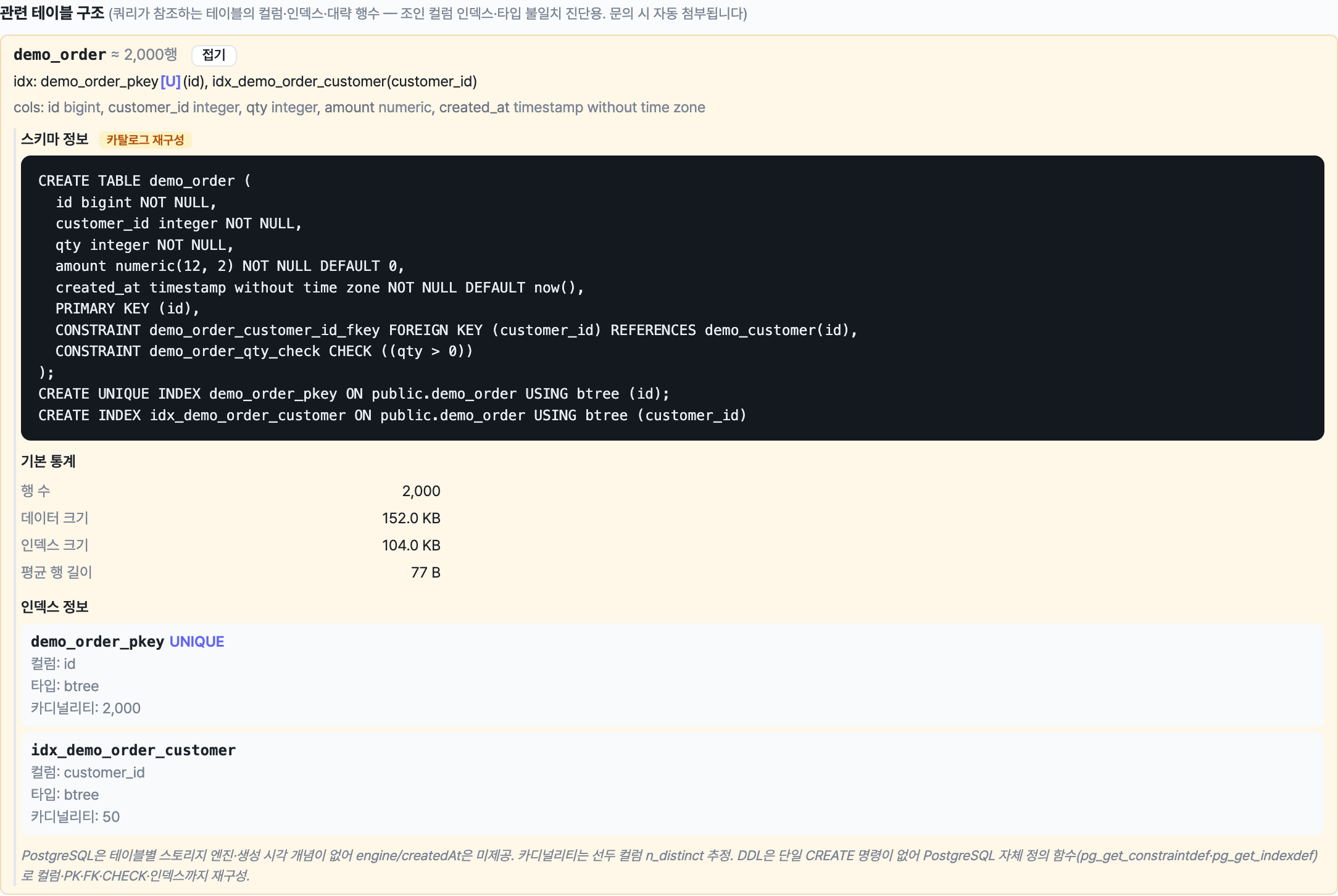Screen dimensions: 1338x896
Task: Click the CREATE INDEX idx_demo_order_customer line
Action: pyautogui.click(x=393, y=415)
